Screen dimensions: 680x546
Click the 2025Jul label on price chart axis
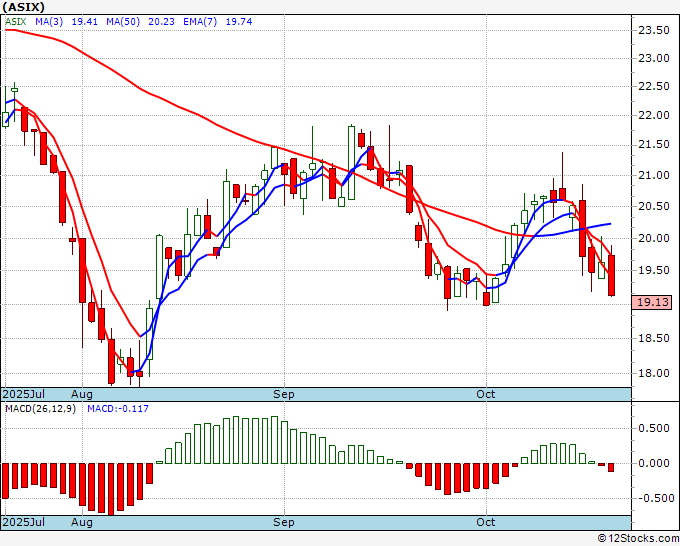click(x=23, y=394)
